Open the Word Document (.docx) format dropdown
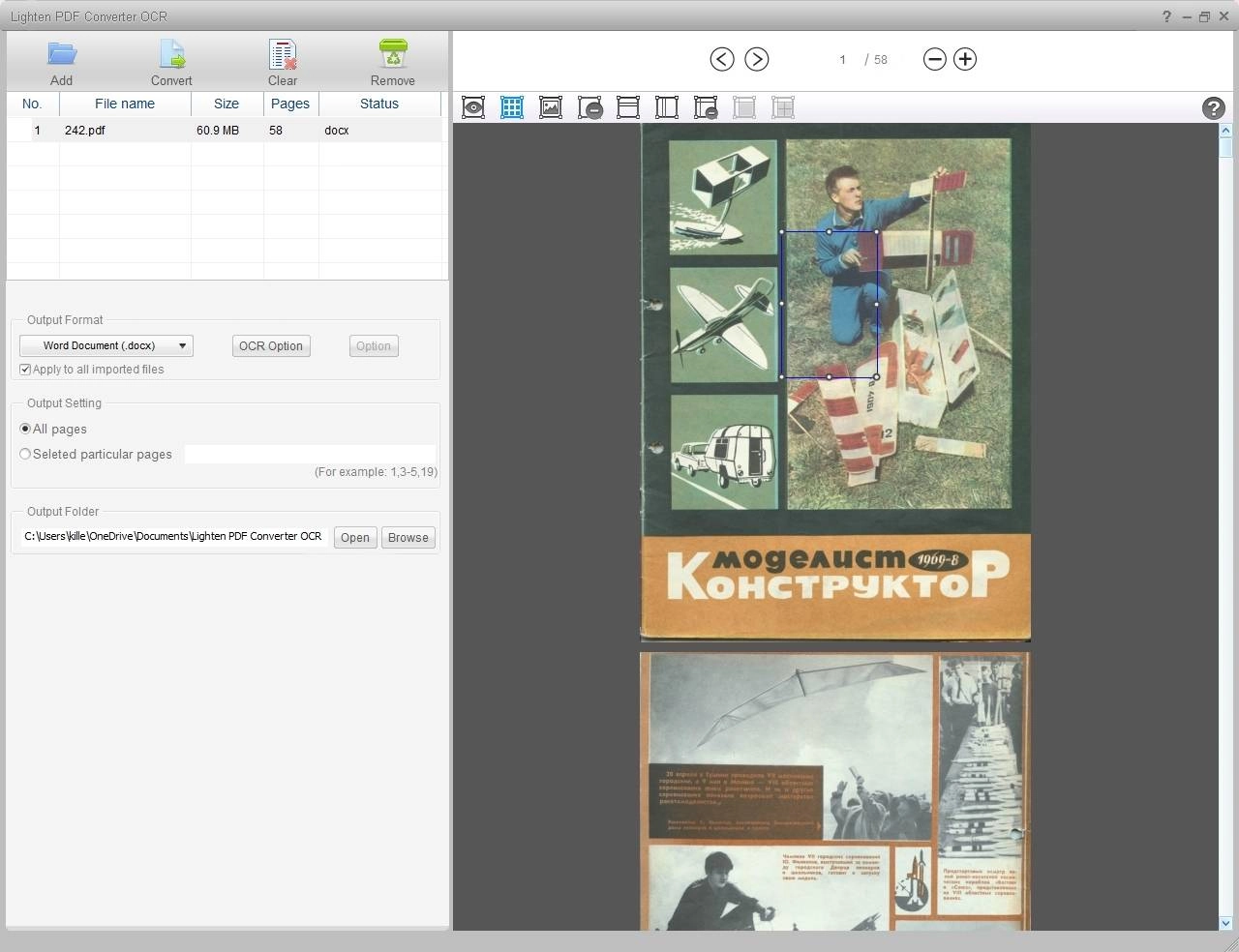The image size is (1239, 952). click(x=106, y=345)
